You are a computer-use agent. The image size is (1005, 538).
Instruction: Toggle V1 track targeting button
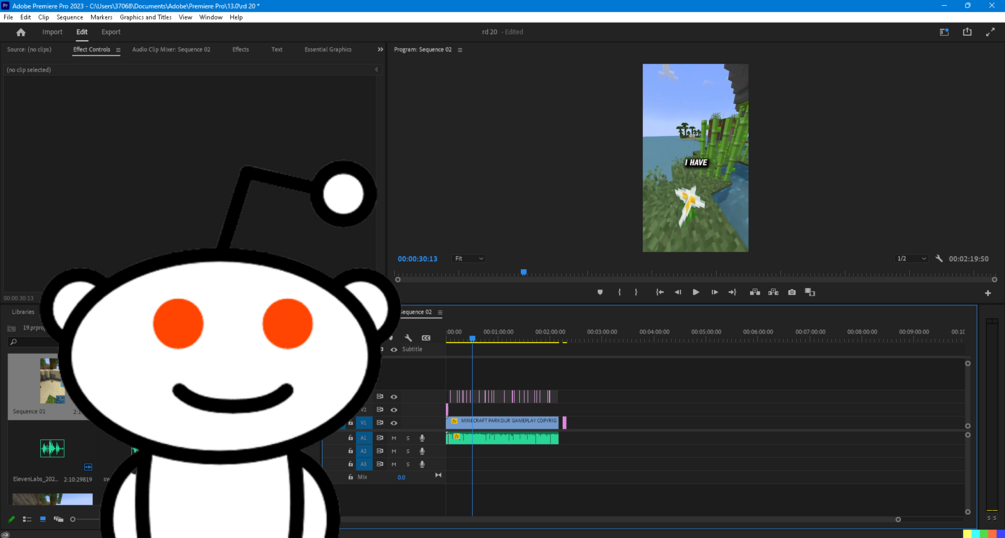[x=364, y=423]
